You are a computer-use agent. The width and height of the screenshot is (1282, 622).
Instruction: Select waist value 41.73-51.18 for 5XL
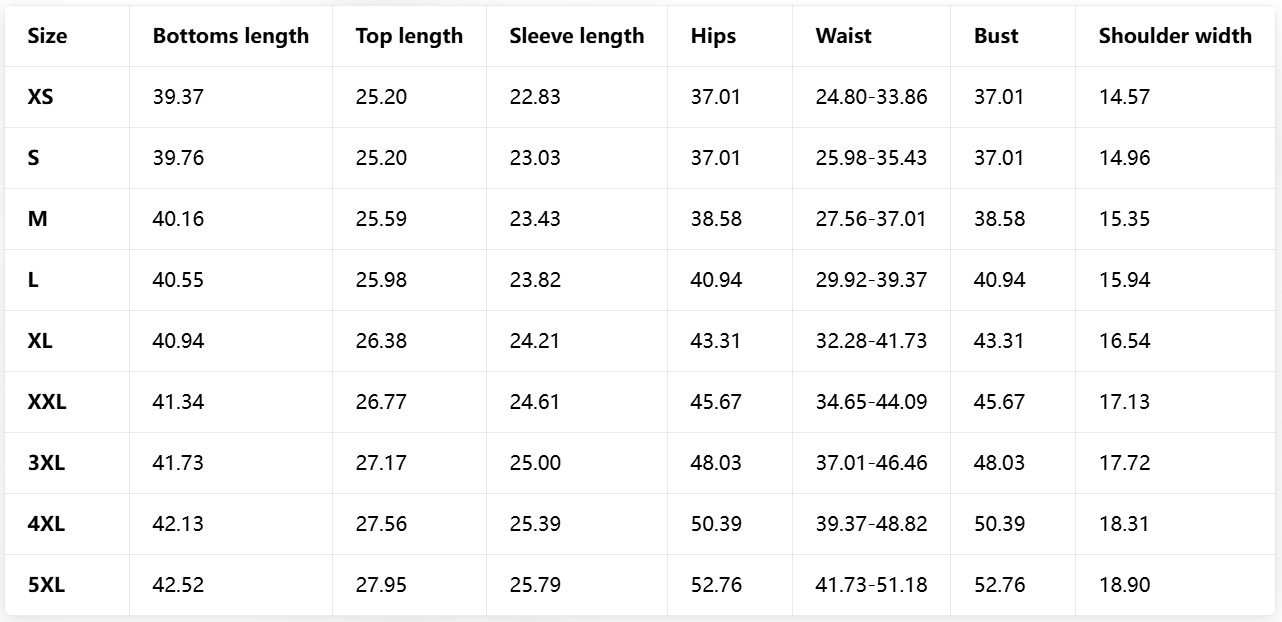coord(871,585)
